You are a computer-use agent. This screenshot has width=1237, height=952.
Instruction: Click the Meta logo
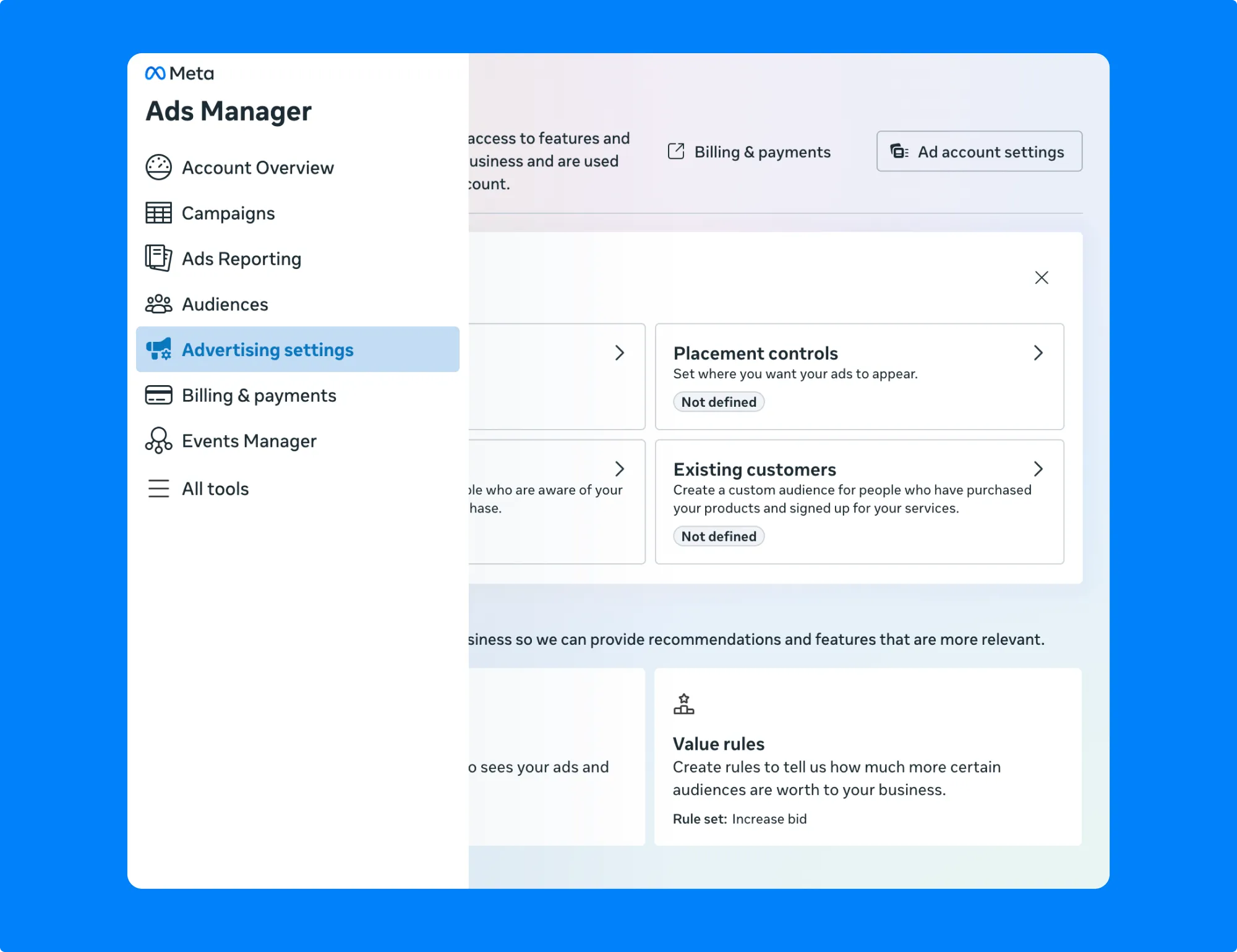point(178,72)
